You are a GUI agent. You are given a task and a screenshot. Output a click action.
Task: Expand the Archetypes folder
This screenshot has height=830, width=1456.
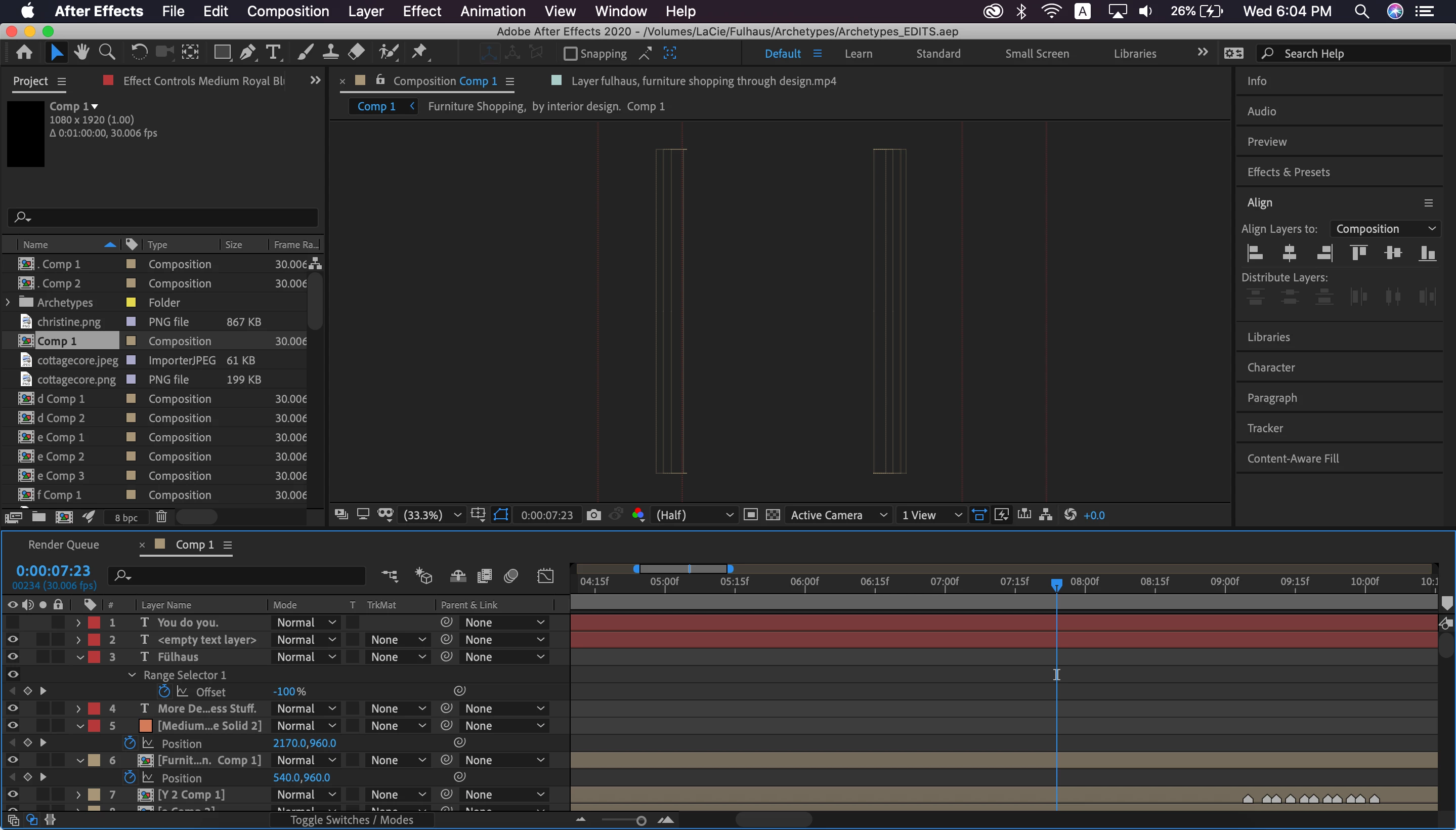(8, 302)
